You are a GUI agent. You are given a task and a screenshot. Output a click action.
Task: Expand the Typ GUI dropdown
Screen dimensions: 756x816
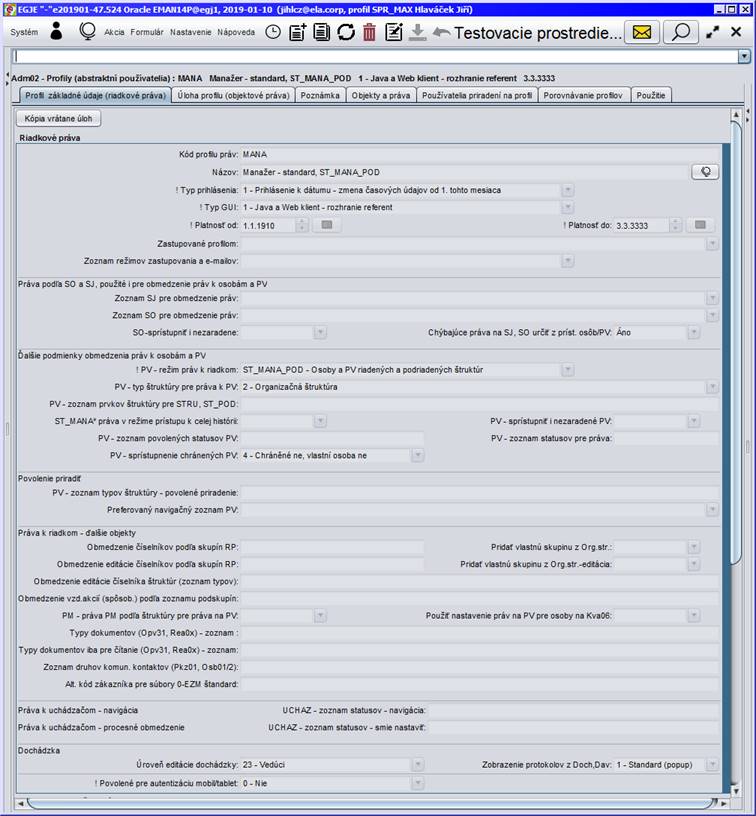click(x=568, y=208)
